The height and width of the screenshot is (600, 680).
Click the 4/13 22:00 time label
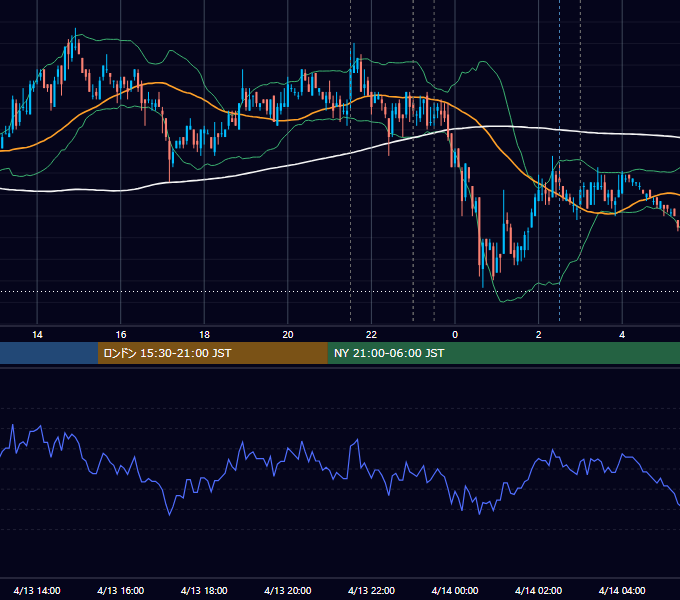tap(371, 590)
